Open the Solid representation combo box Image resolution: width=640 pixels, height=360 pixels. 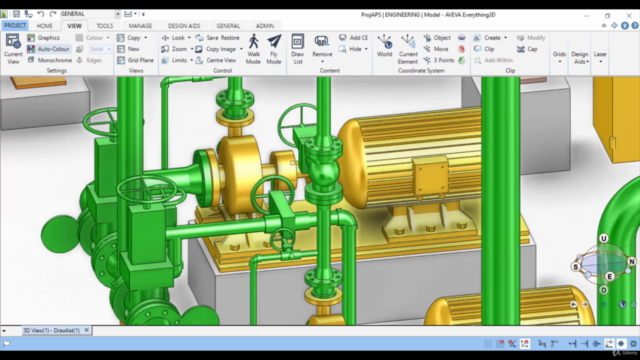[x=100, y=49]
